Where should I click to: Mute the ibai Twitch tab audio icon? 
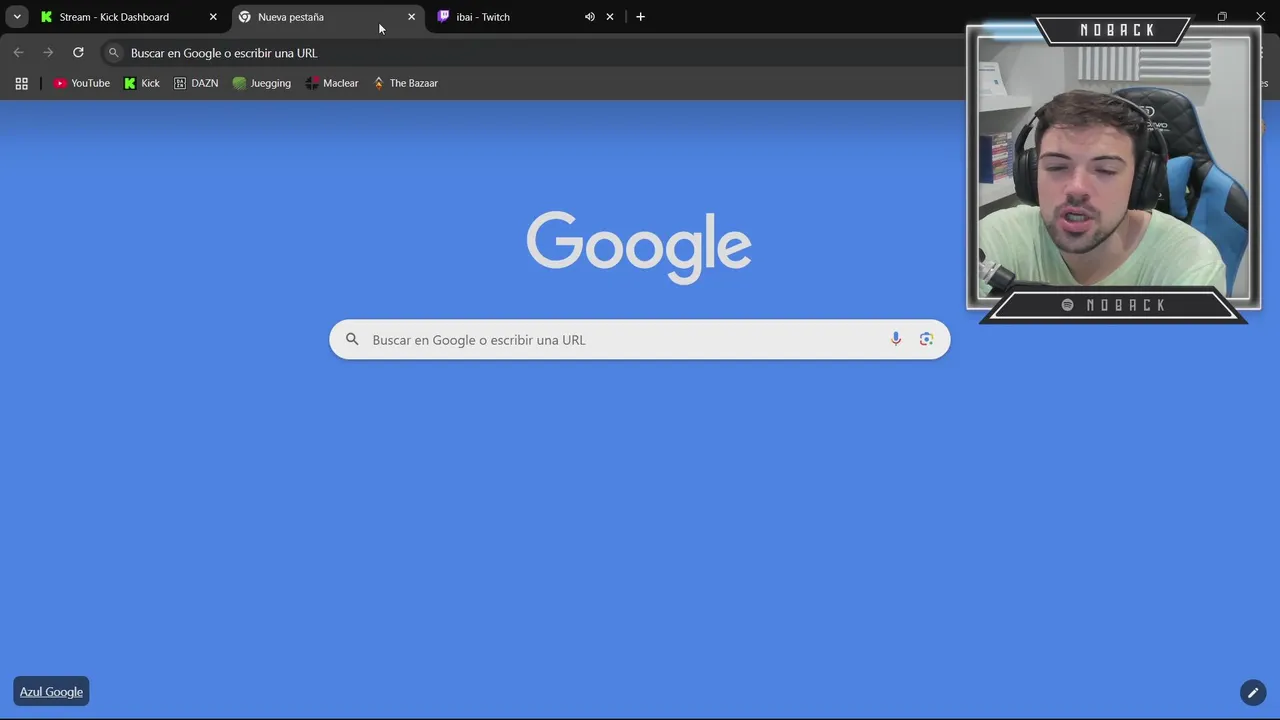(590, 17)
